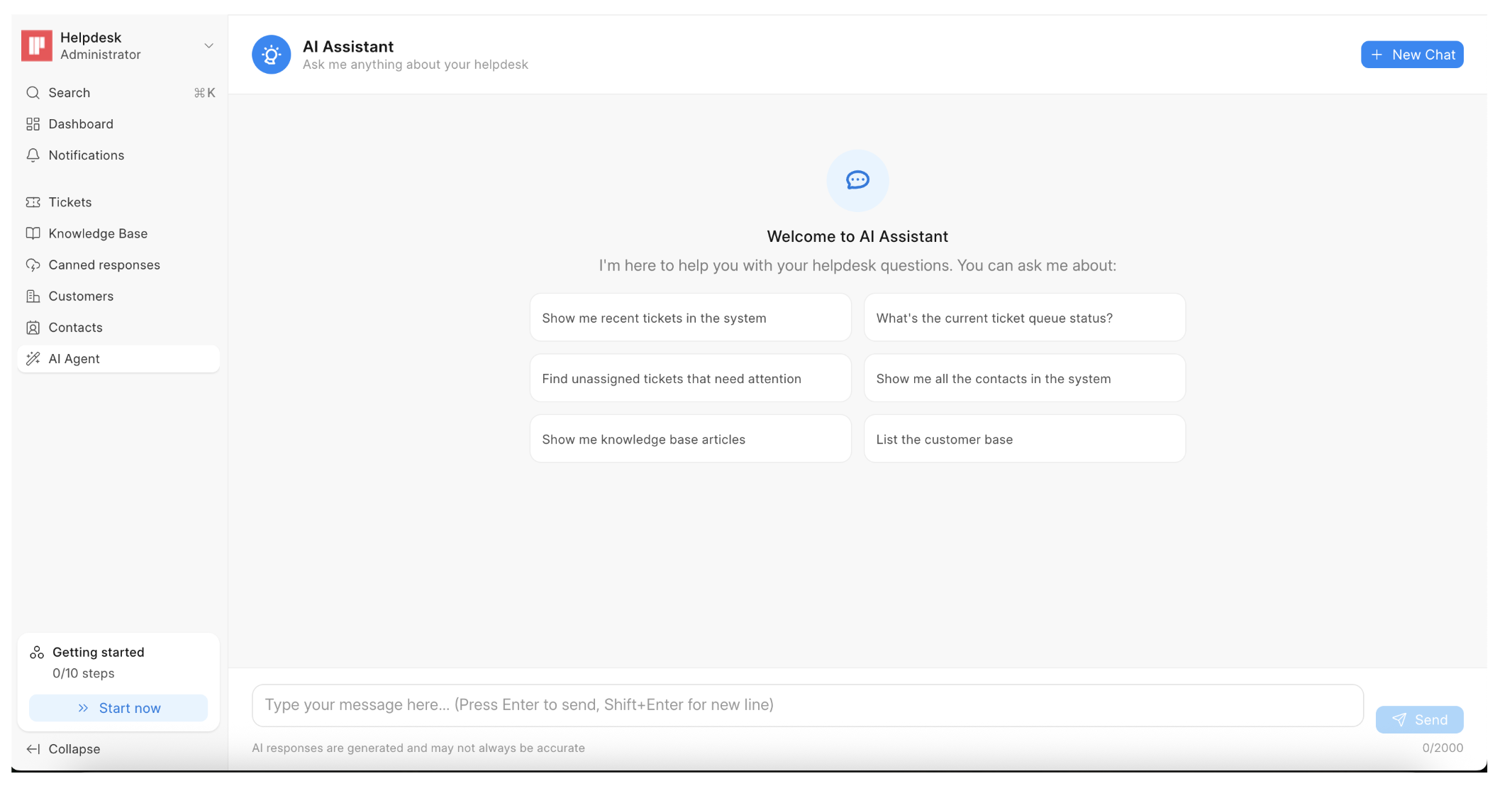Click the Canned responses icon

click(33, 265)
